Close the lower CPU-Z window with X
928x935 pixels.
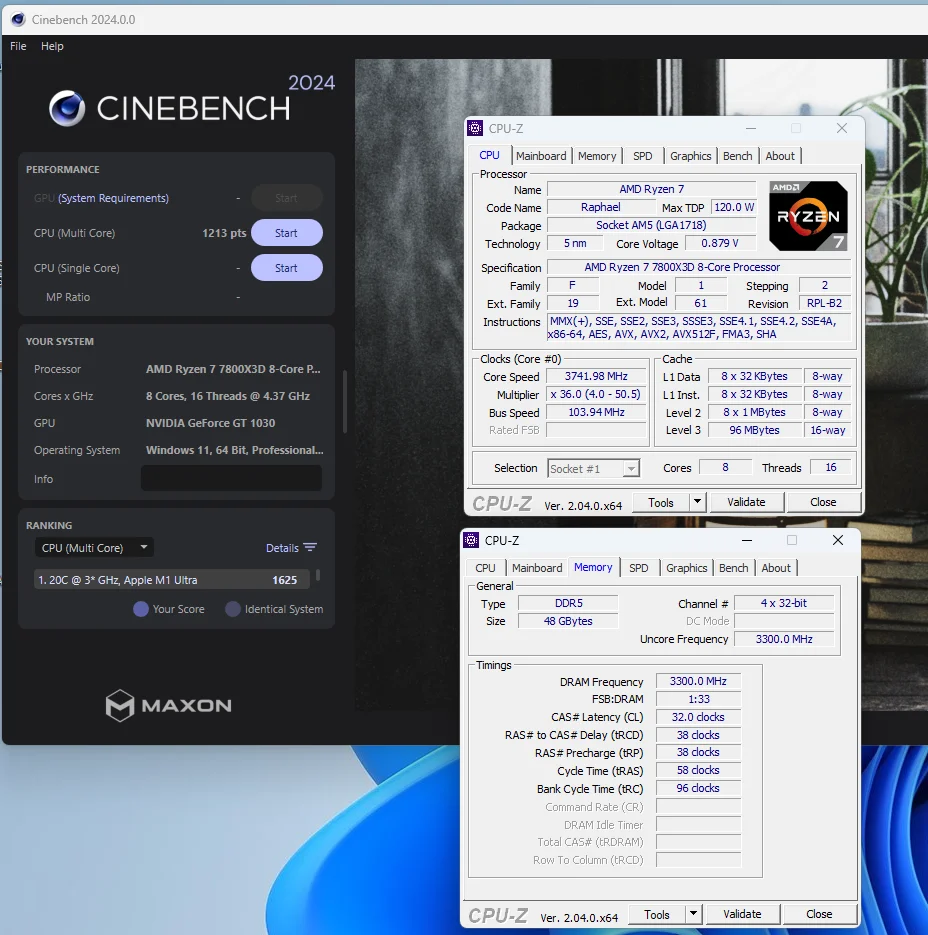click(x=837, y=540)
